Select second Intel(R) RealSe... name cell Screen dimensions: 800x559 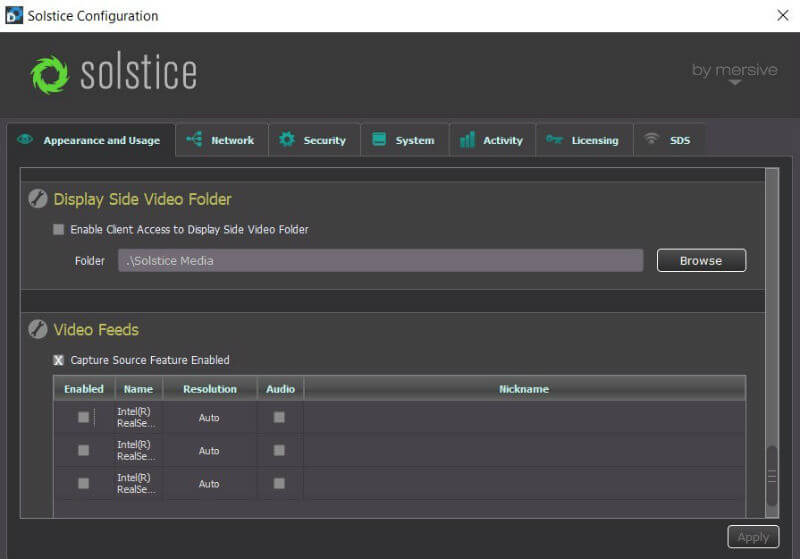[137, 450]
